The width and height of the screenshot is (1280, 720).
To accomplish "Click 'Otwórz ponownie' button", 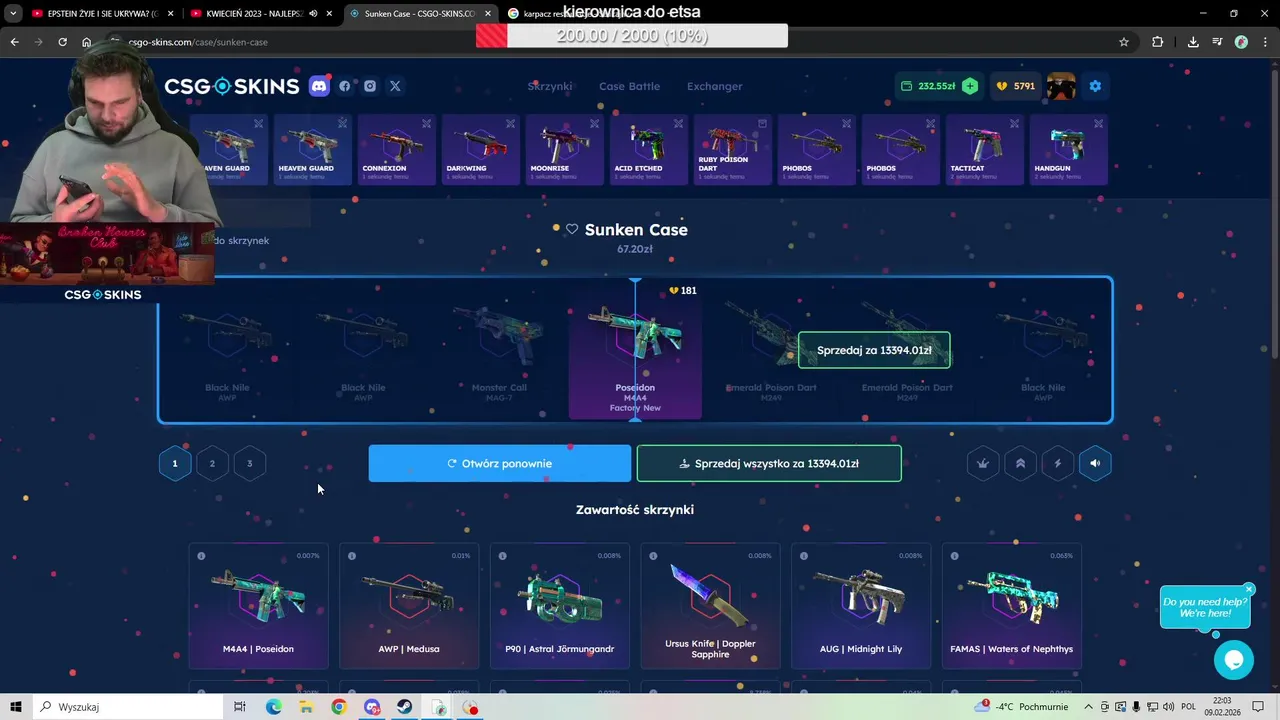I will click(500, 463).
